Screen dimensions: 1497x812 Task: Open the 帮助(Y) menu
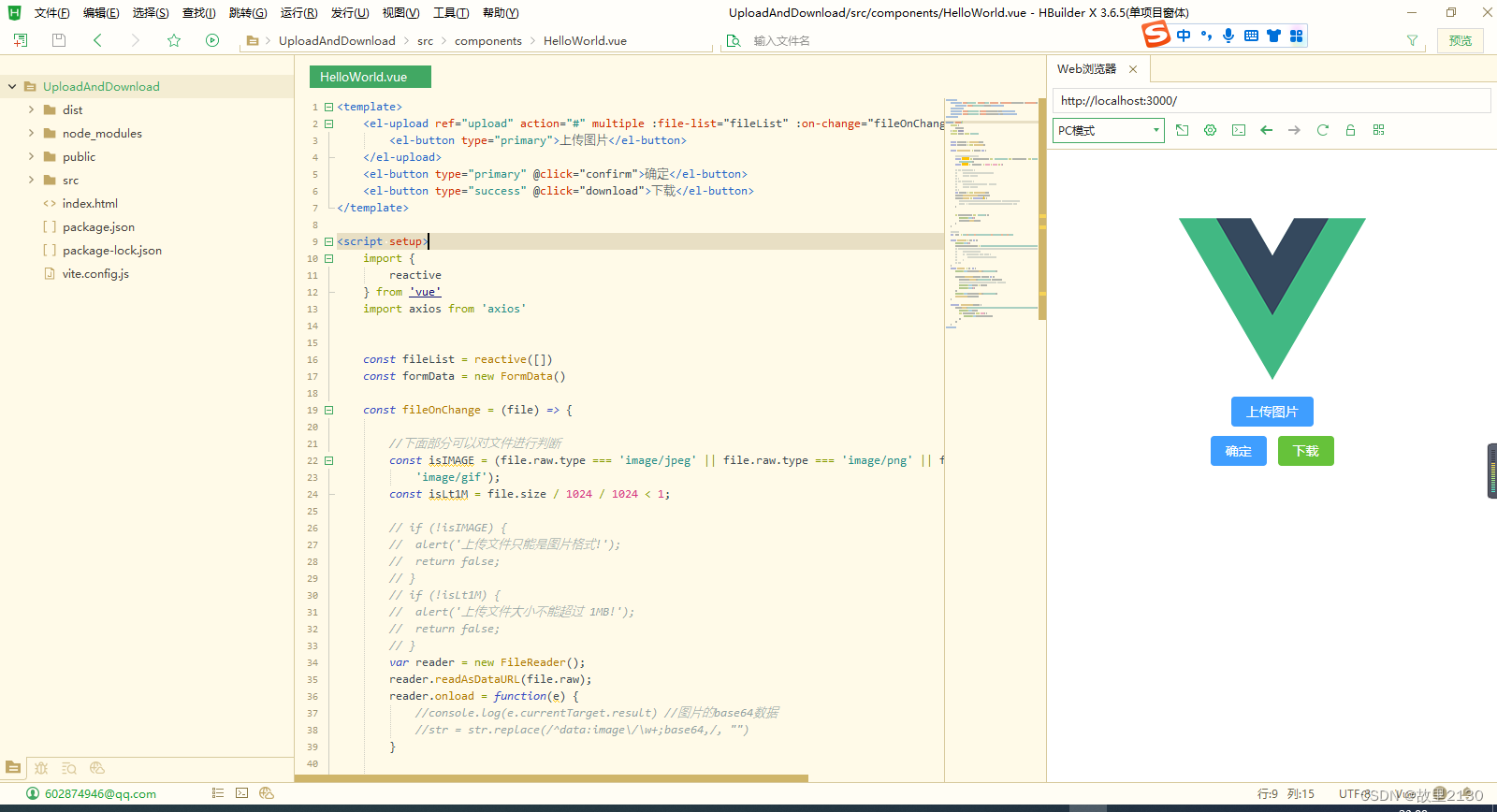[501, 12]
